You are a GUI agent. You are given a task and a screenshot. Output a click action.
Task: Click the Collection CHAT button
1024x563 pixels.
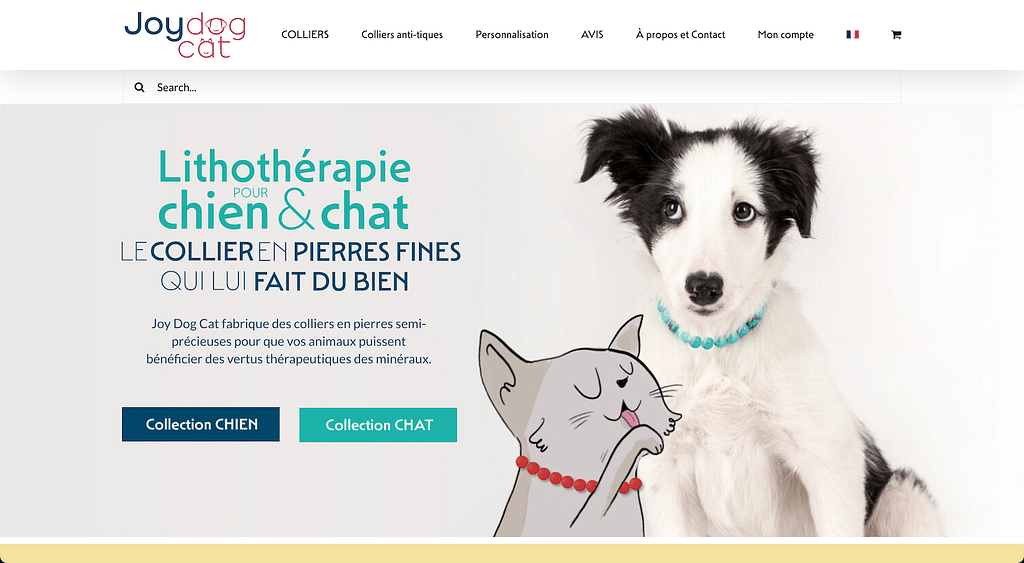pyautogui.click(x=378, y=425)
